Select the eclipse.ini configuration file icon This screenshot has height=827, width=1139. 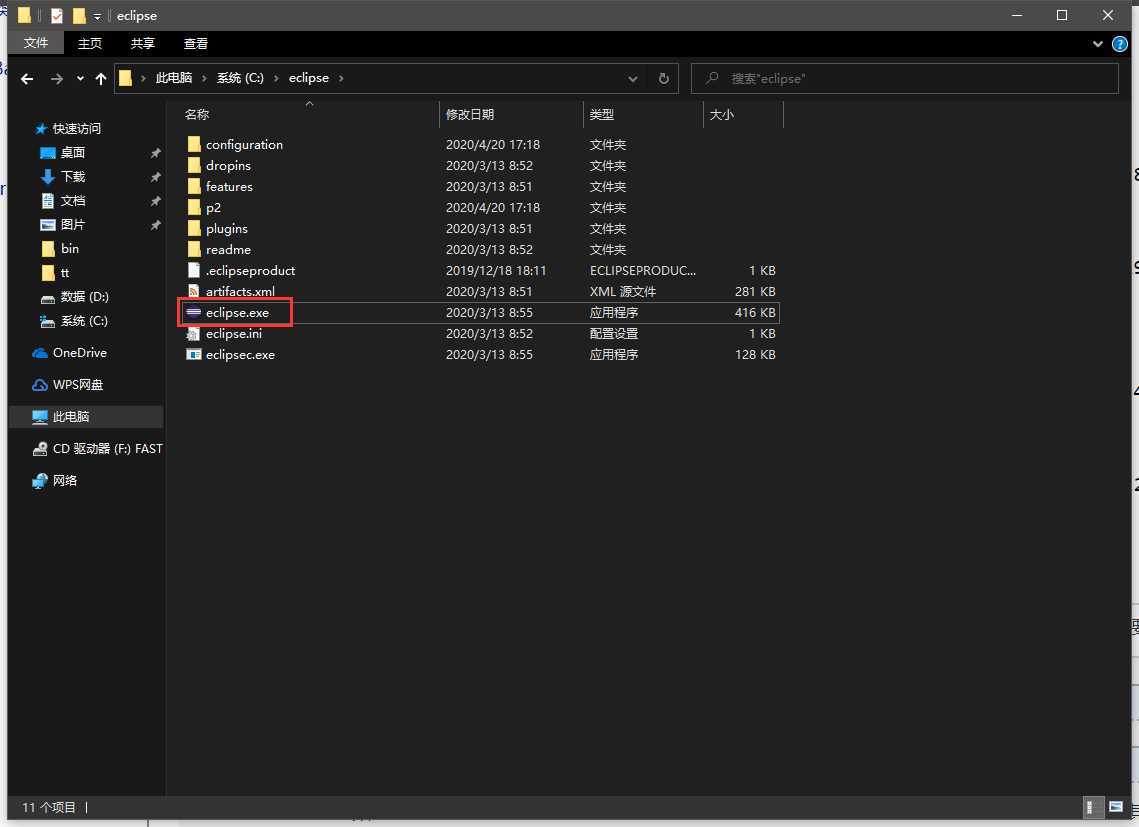point(193,334)
